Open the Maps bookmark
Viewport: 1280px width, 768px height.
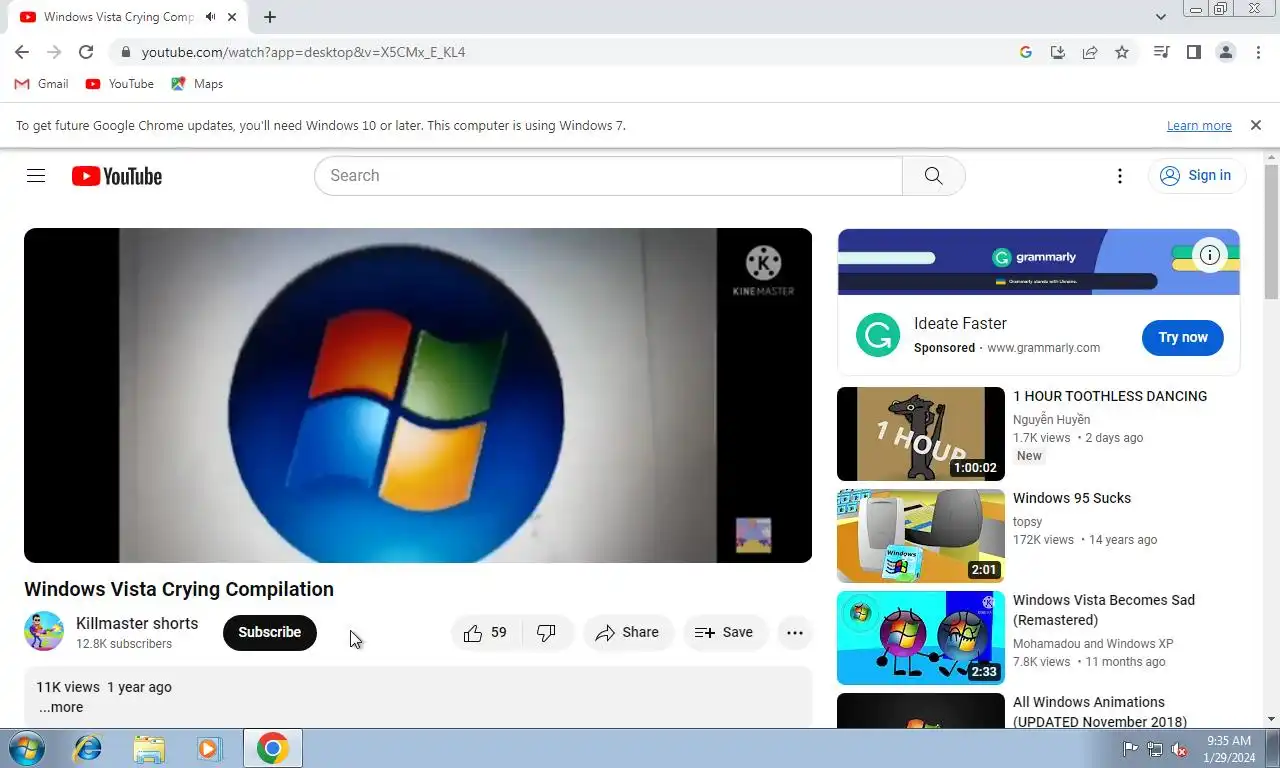coord(197,84)
